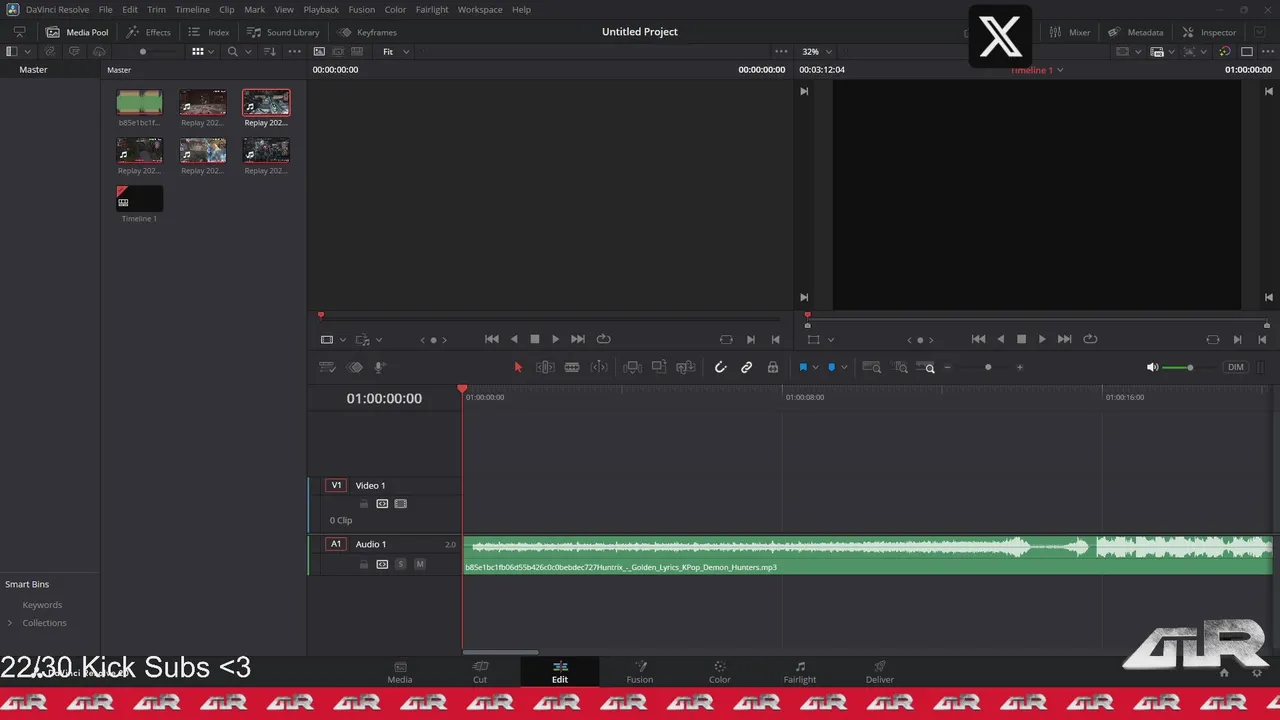Open timeline viewer 32% zoom dropdown
The width and height of the screenshot is (1280, 720).
click(x=818, y=51)
